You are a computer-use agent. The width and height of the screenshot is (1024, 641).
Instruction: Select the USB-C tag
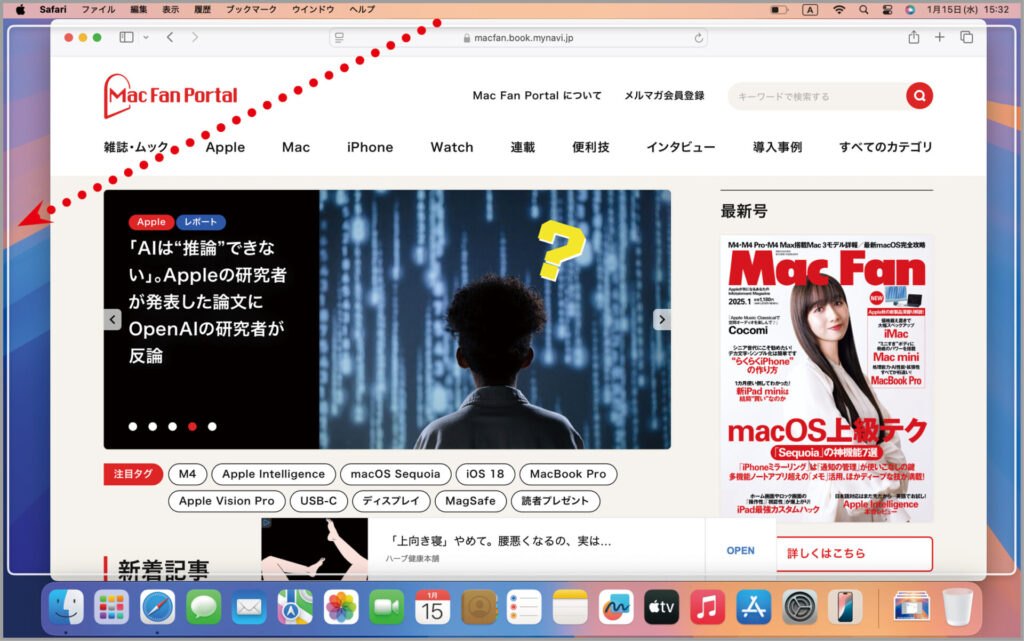[318, 501]
